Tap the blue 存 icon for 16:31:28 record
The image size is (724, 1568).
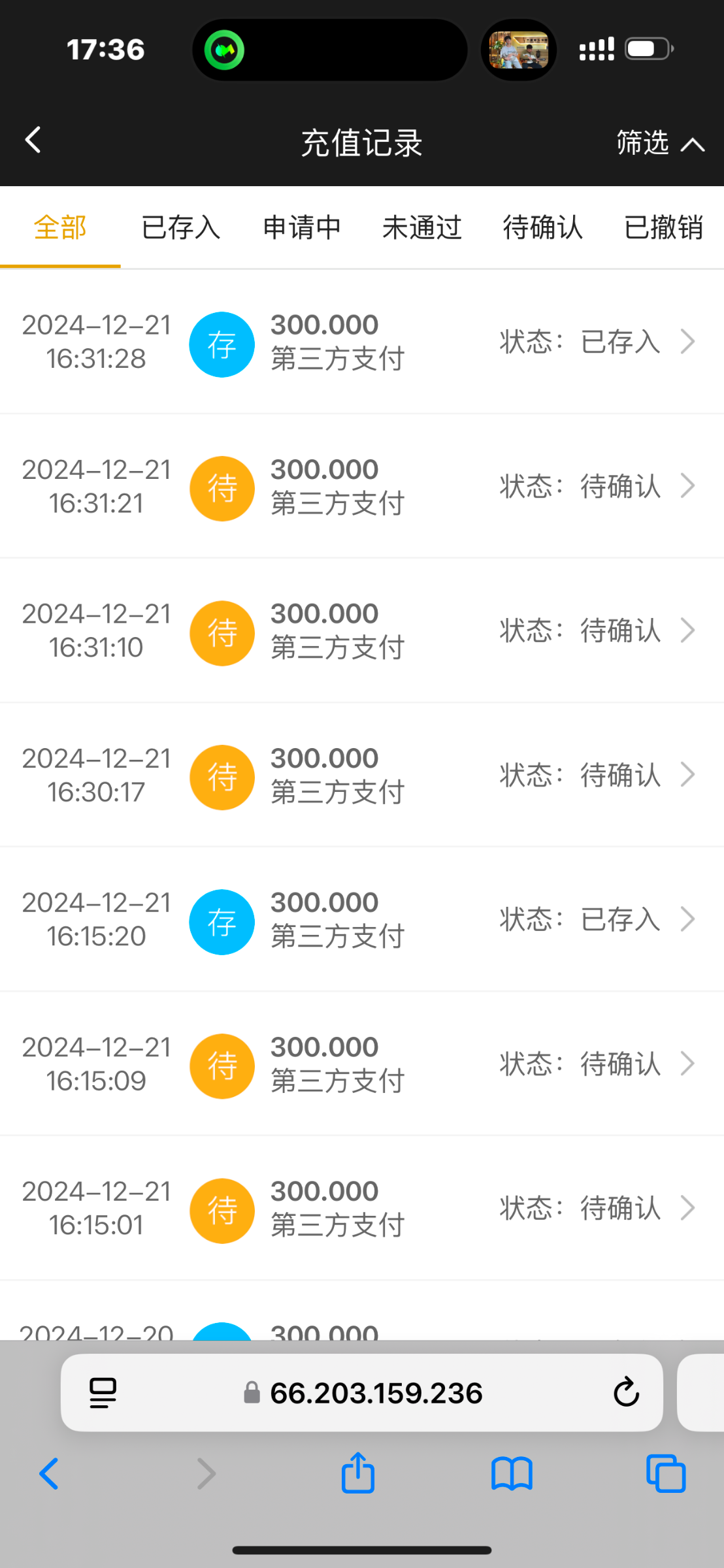(222, 344)
